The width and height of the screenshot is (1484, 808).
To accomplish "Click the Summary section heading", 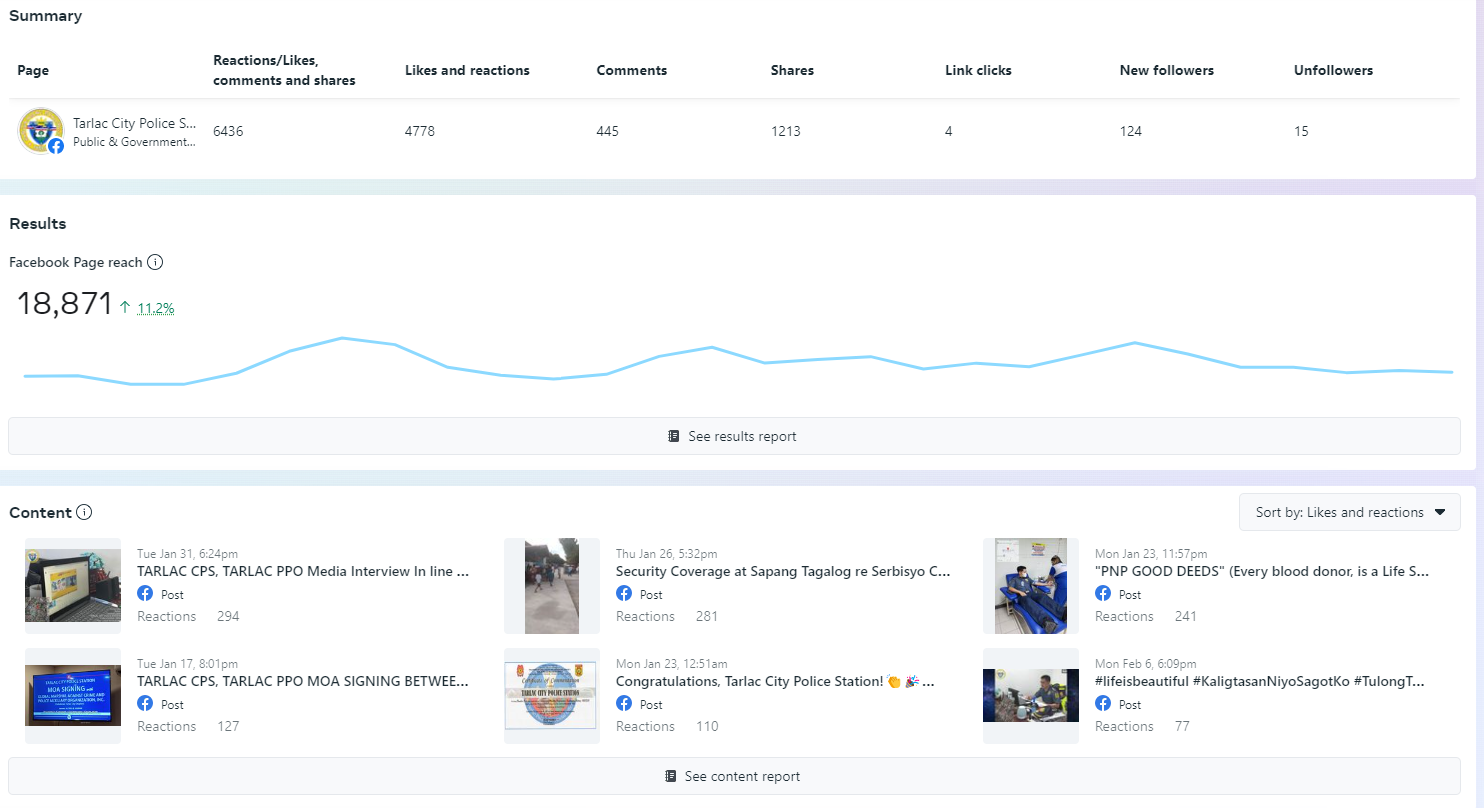I will coord(46,16).
